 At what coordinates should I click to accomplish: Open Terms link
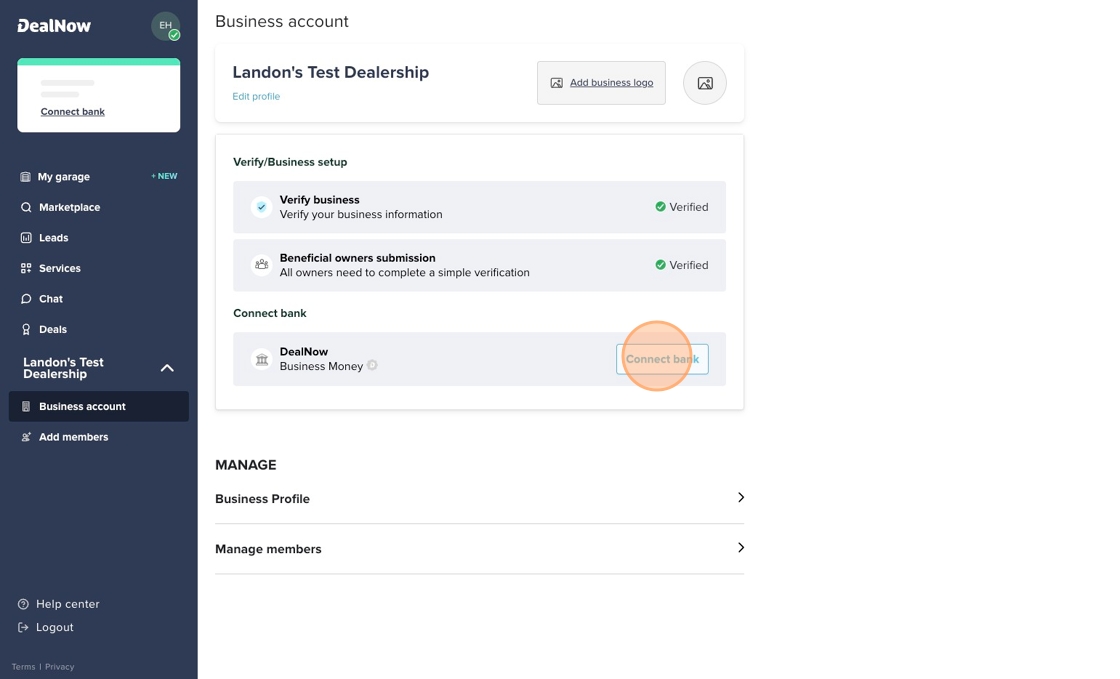pyautogui.click(x=23, y=667)
